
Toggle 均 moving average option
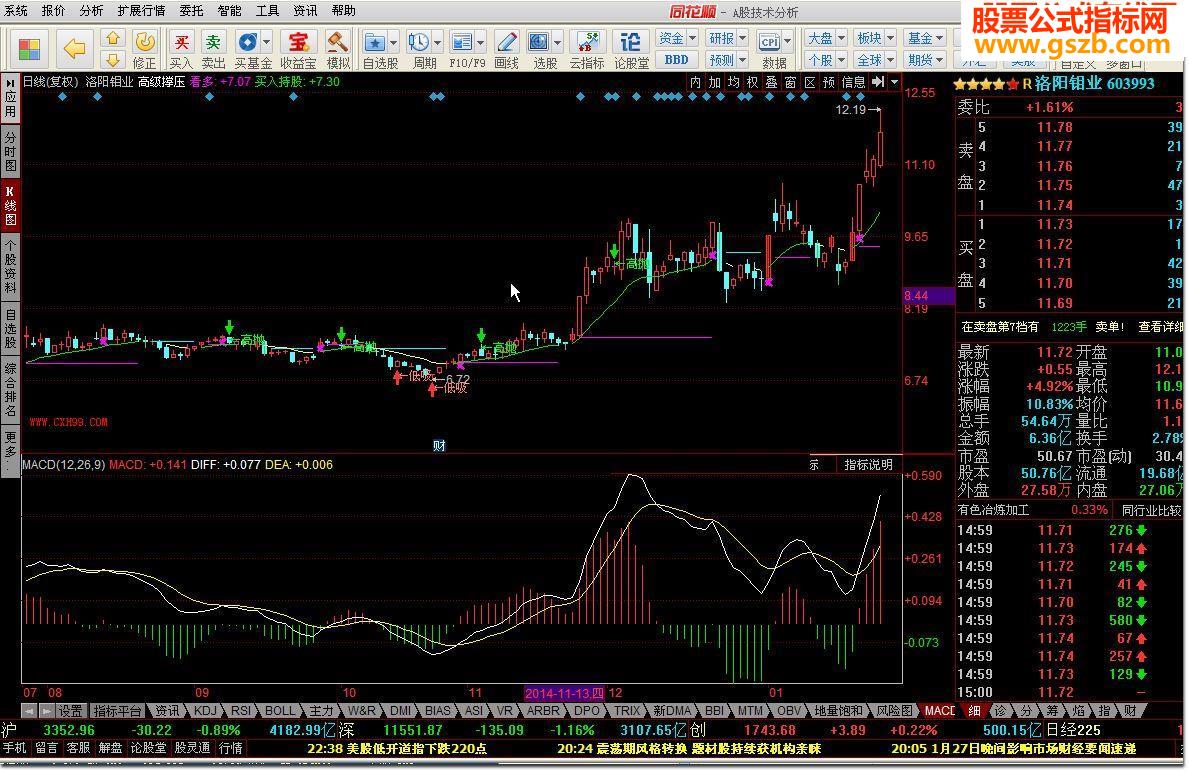(x=733, y=82)
